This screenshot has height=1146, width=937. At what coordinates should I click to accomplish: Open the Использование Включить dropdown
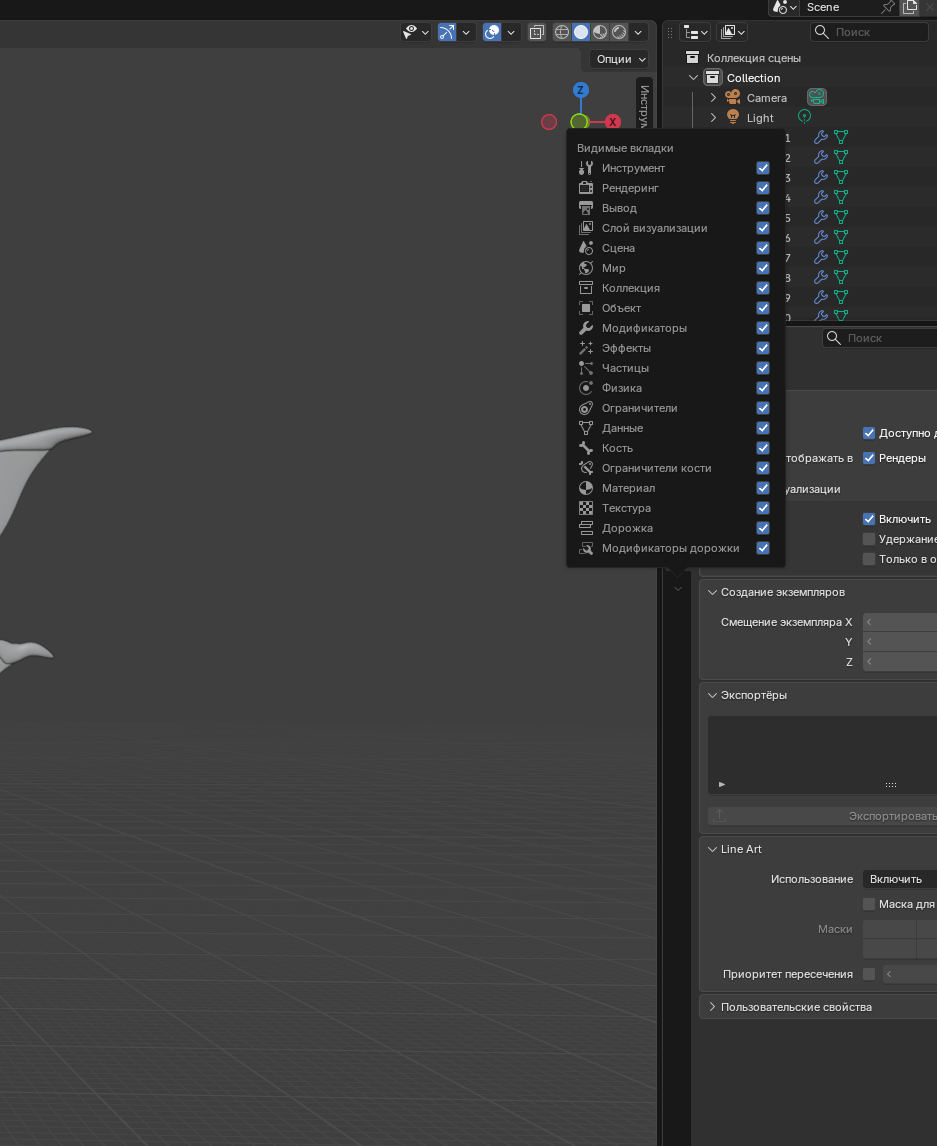[899, 879]
